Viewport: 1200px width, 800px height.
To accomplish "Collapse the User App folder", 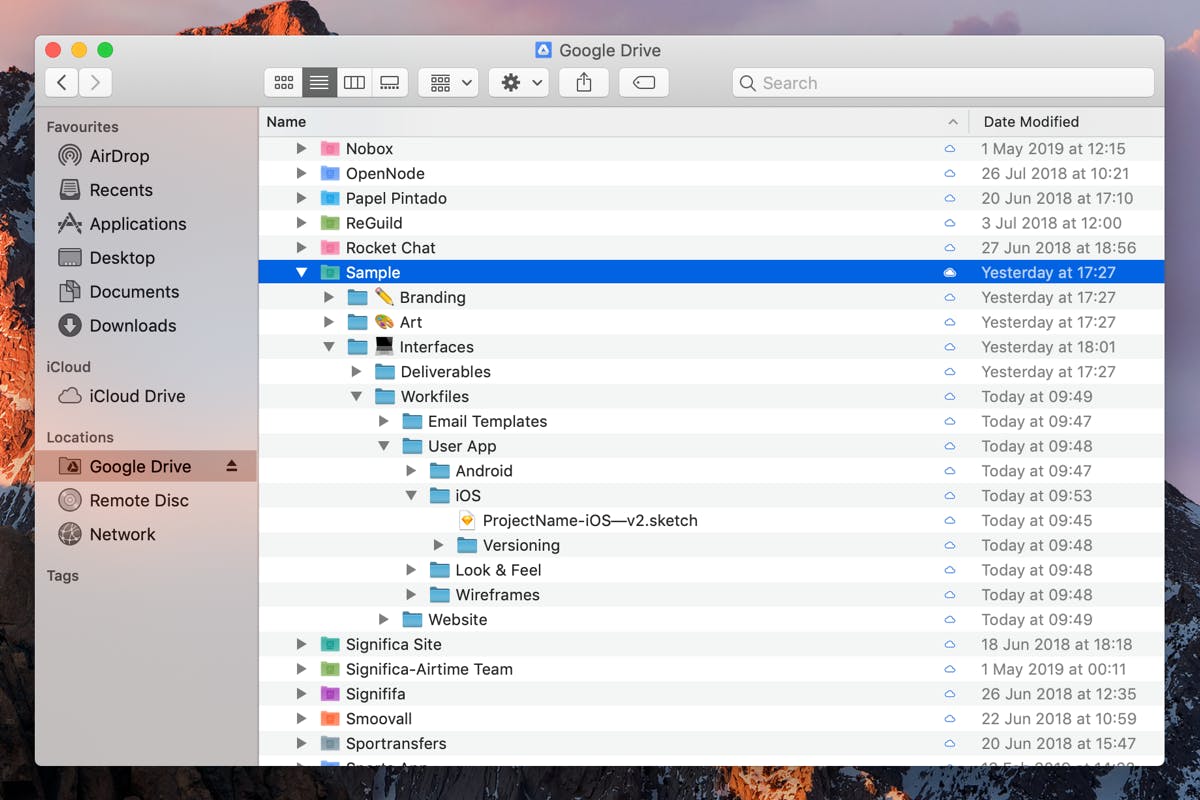I will point(384,446).
